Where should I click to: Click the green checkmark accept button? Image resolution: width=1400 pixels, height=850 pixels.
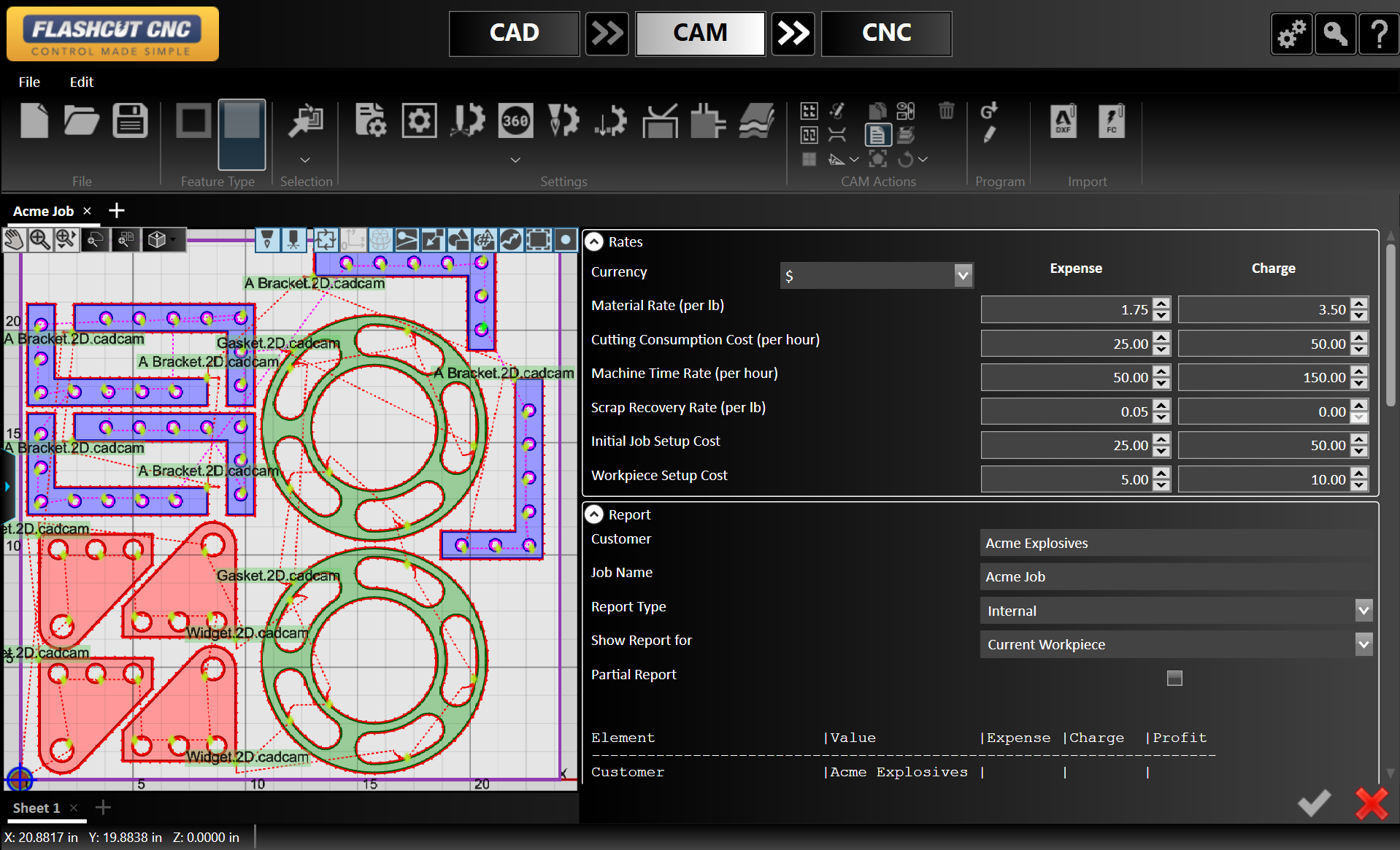coord(1314,803)
